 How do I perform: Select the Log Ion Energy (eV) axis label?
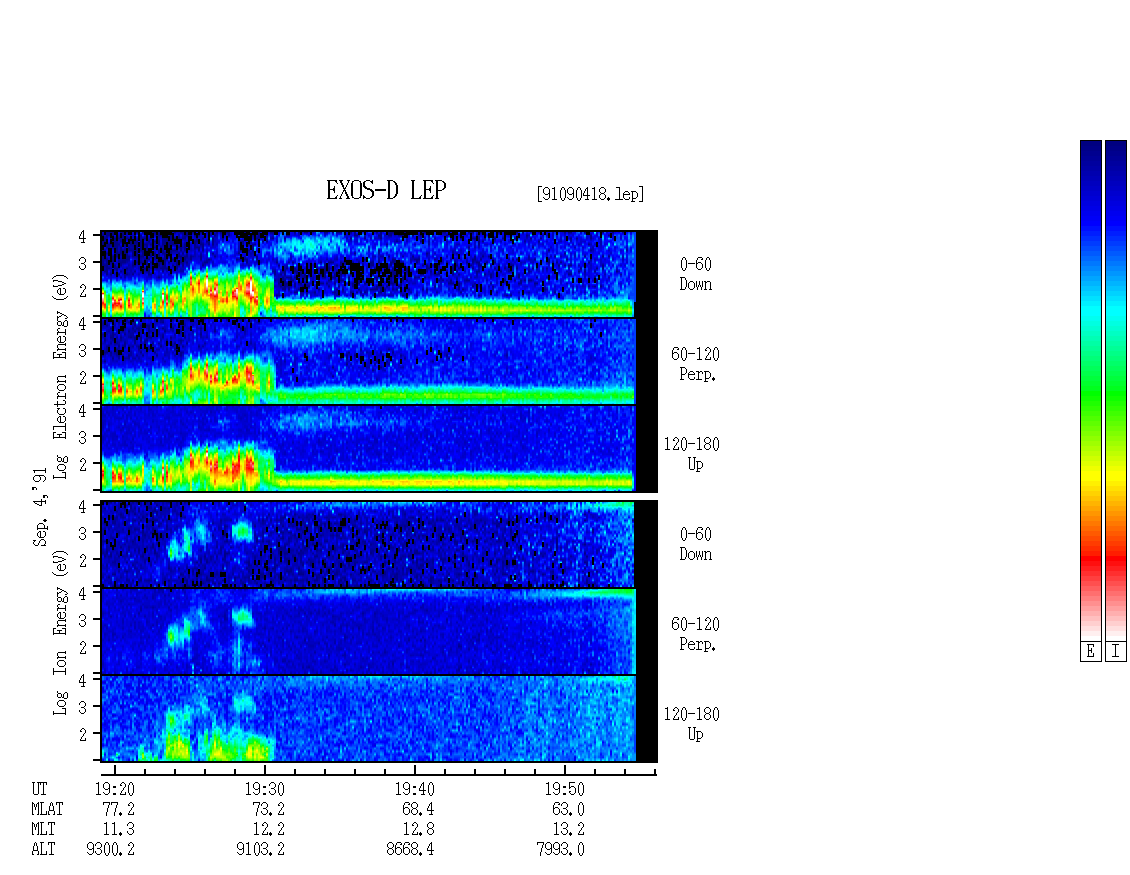tap(61, 633)
